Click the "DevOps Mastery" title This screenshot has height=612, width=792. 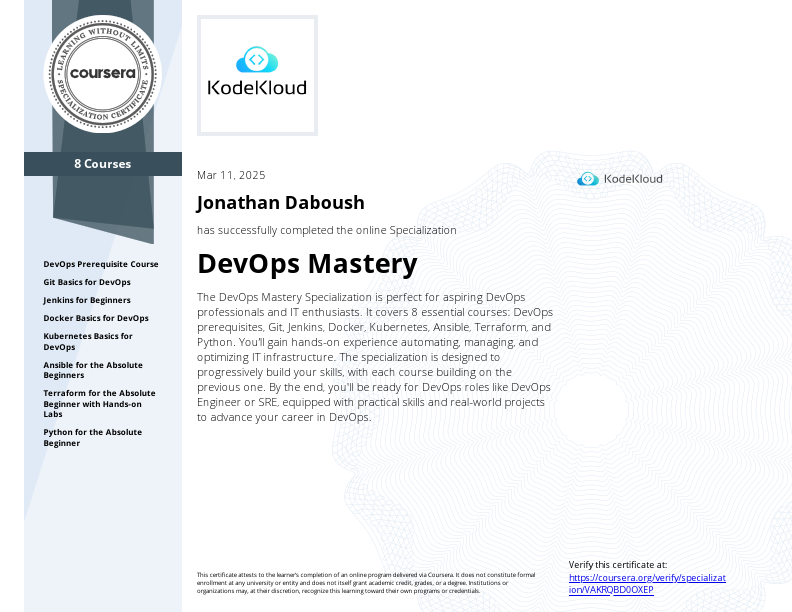(307, 264)
